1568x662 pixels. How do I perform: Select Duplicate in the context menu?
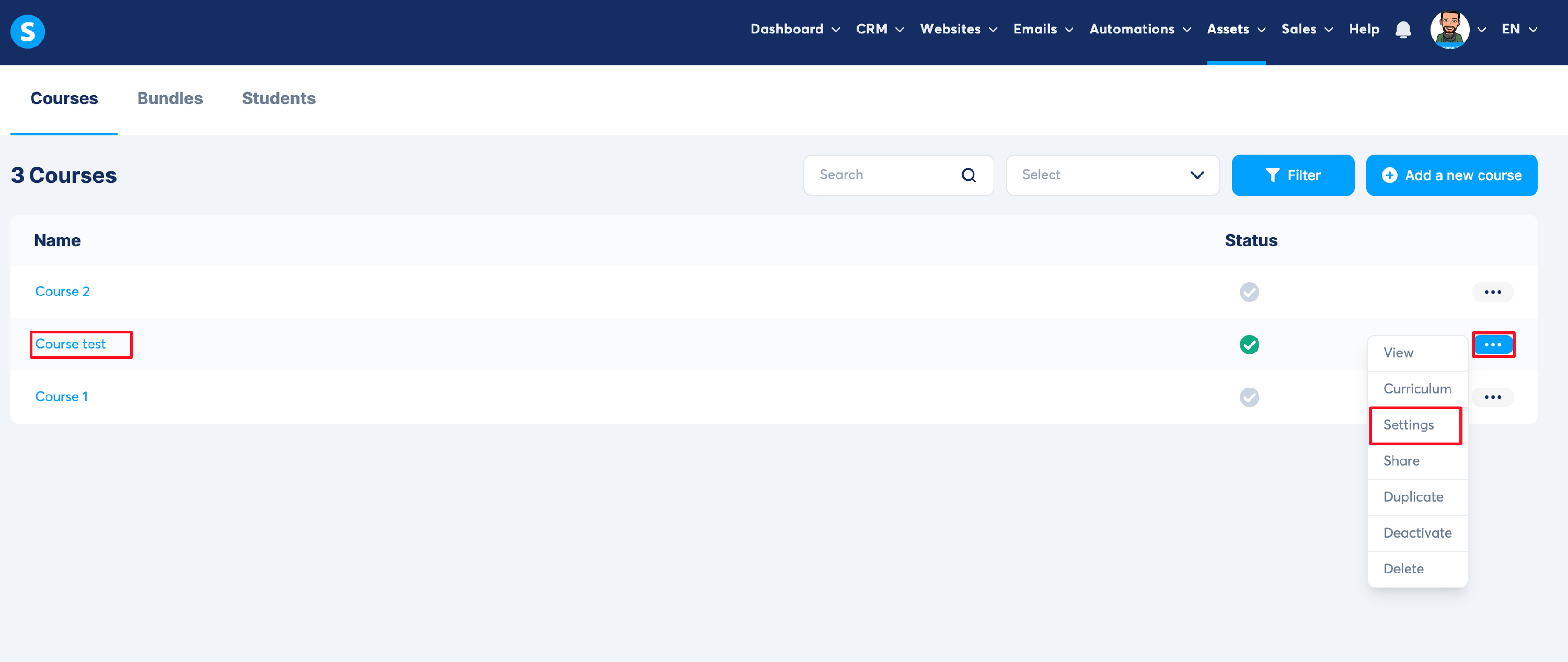(x=1413, y=497)
